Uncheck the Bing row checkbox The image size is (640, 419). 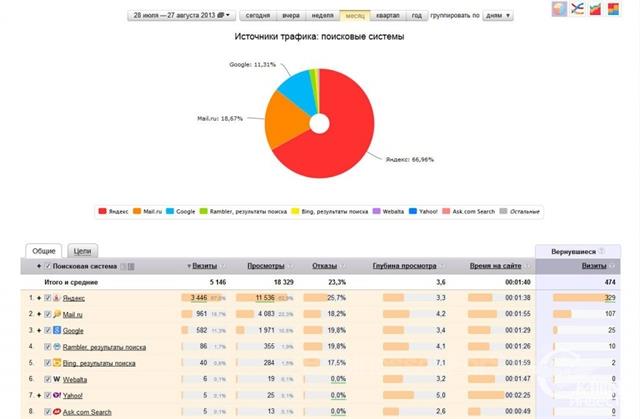coord(47,363)
